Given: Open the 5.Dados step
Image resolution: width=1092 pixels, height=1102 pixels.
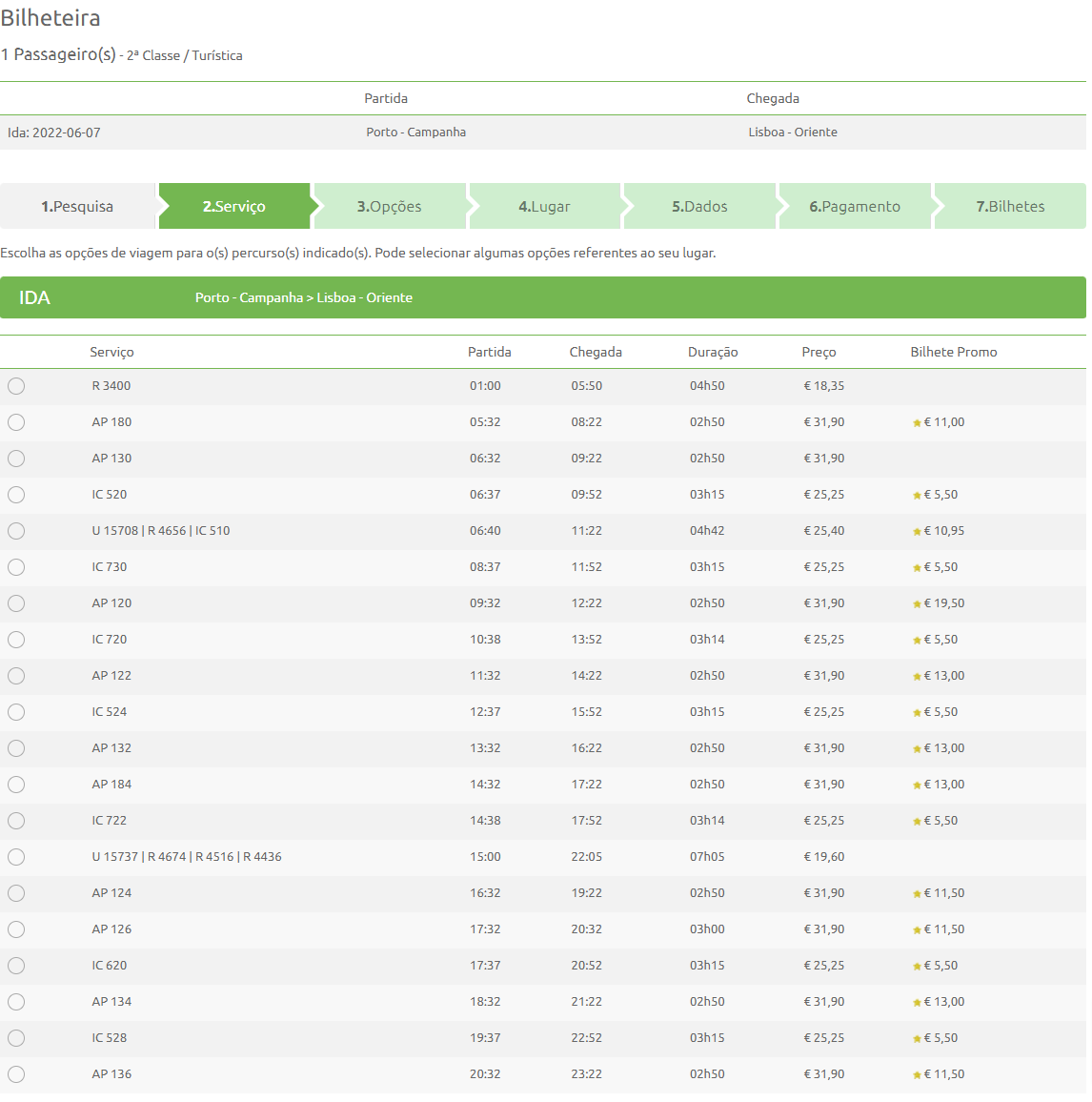Looking at the screenshot, I should [x=700, y=206].
